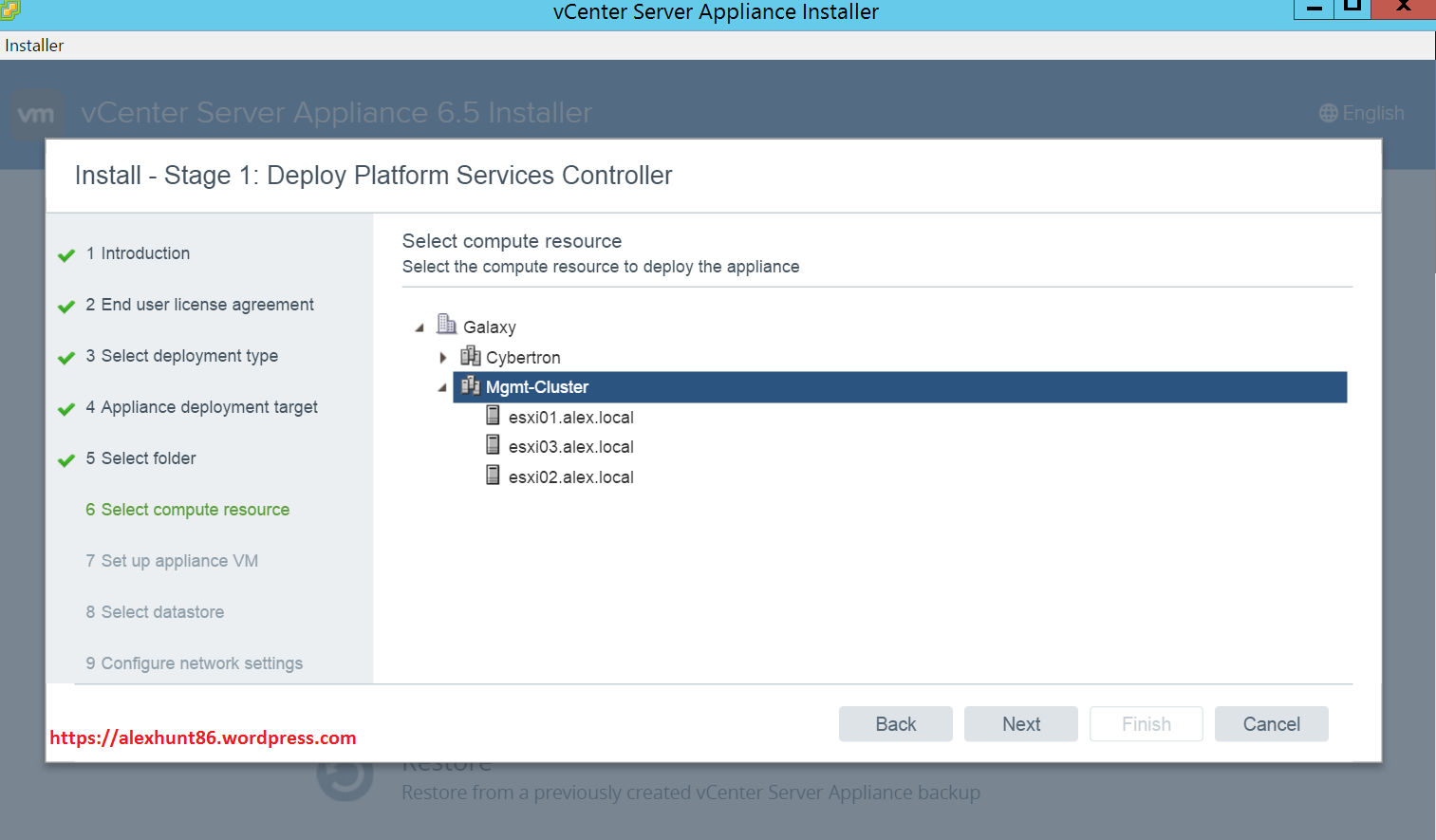Click the esxi02.alex.local host icon
This screenshot has width=1436, height=840.
pyautogui.click(x=493, y=476)
